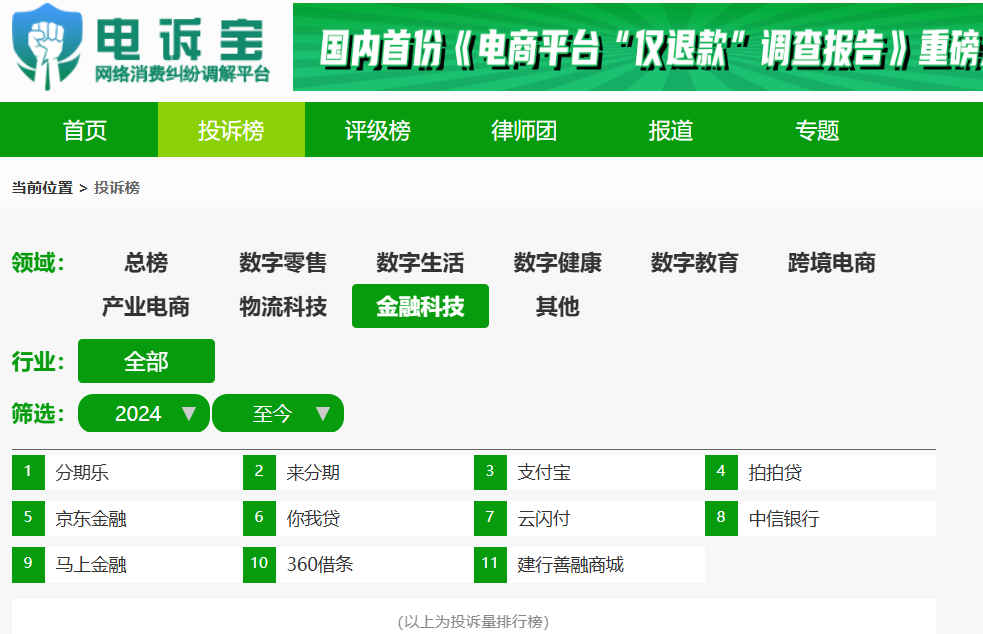This screenshot has width=983, height=634.
Task: Click the 网络消费纠纷调解平台 tagline
Action: pos(182,74)
